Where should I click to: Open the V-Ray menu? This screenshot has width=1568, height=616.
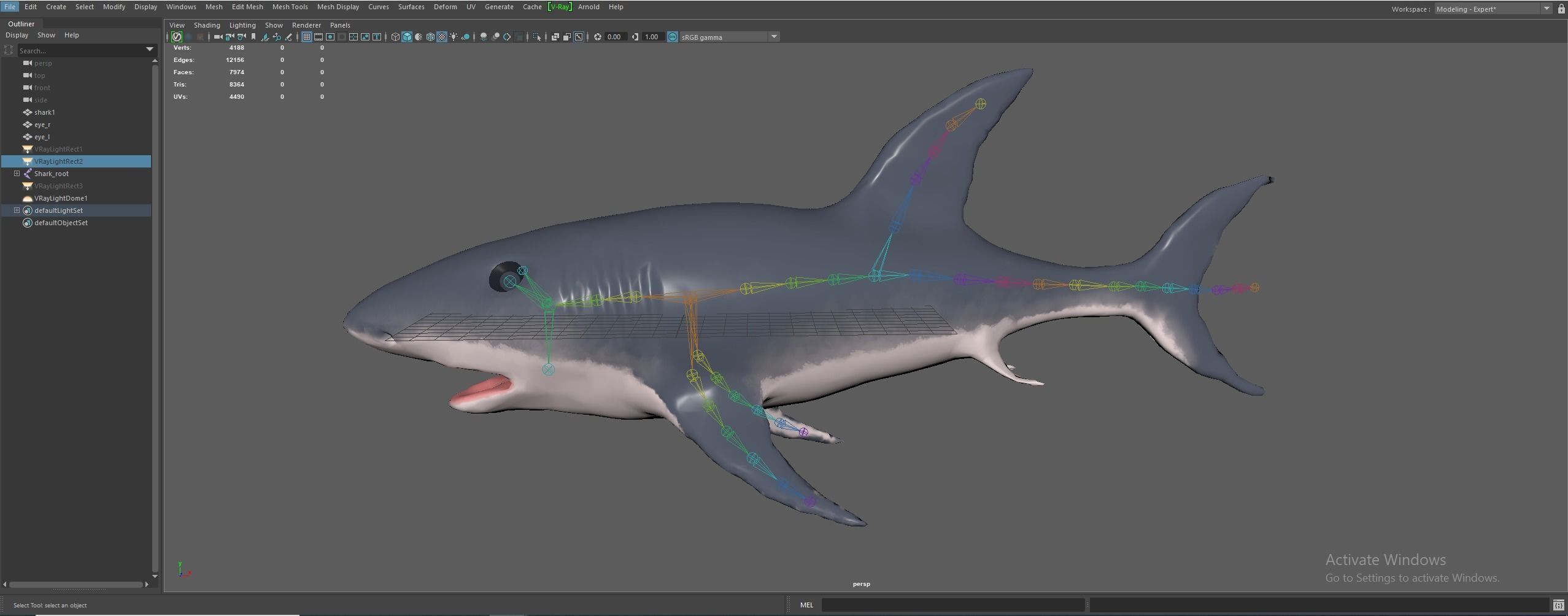click(560, 7)
